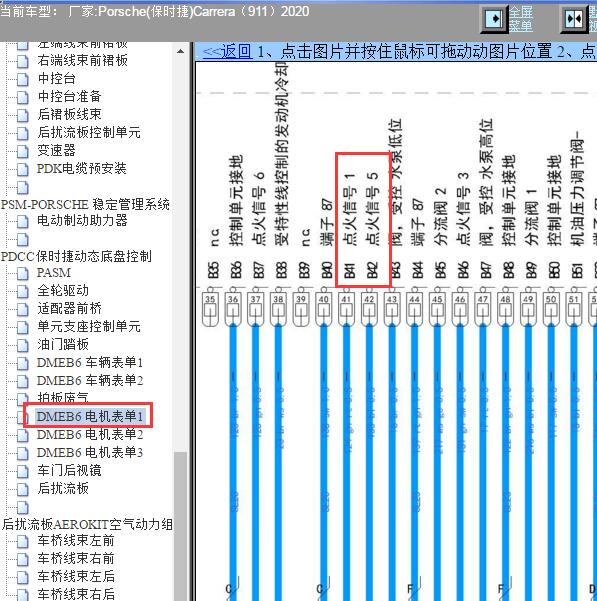Viewport: 597px width, 601px height.
Task: Open 车桥线束右后 entry
Action: click(76, 594)
